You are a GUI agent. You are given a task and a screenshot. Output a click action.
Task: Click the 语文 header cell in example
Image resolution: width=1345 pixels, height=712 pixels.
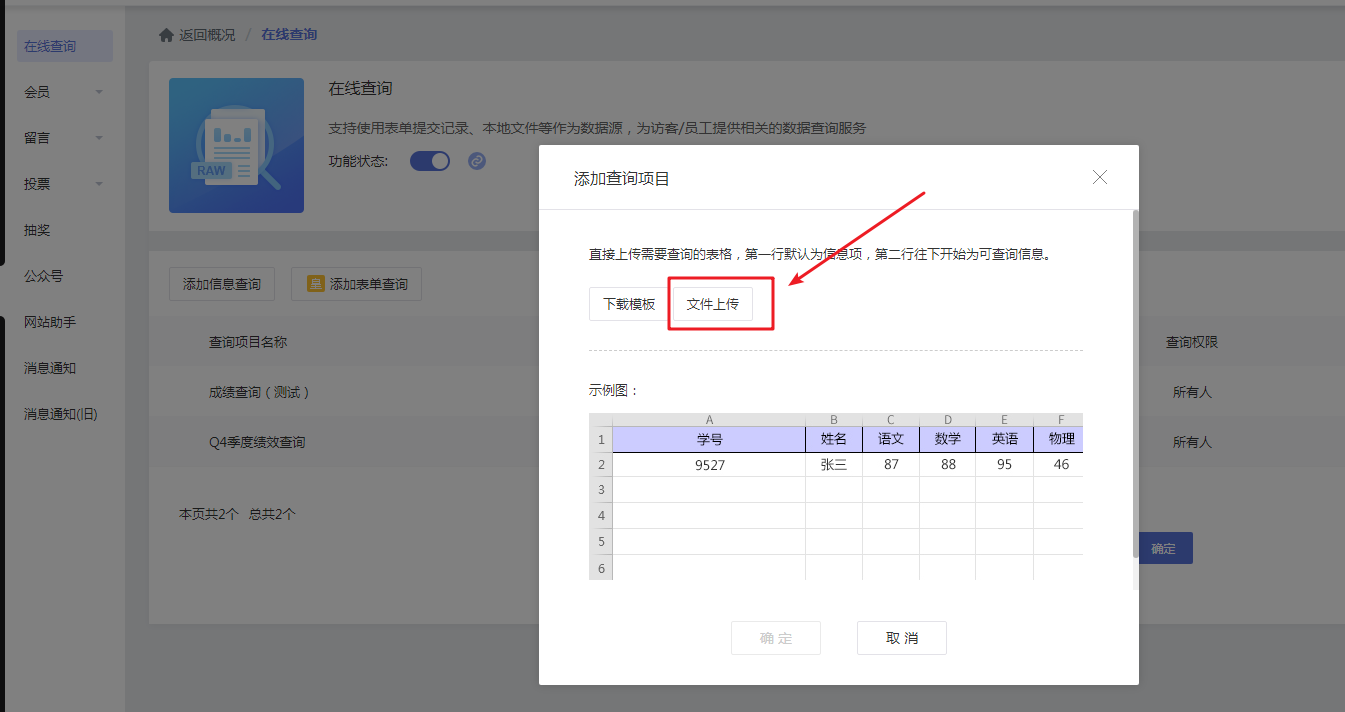[891, 439]
